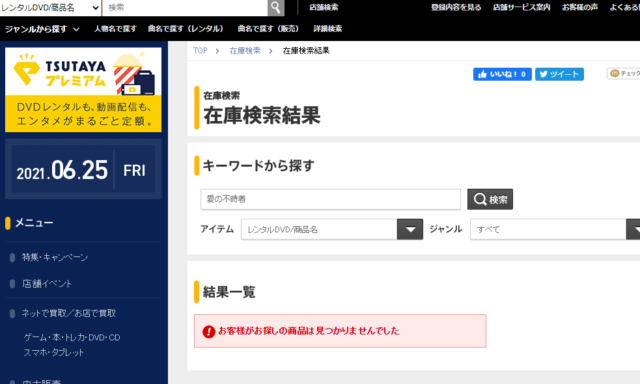Select 曲名で探す（レンタル） menu item

coord(186,29)
